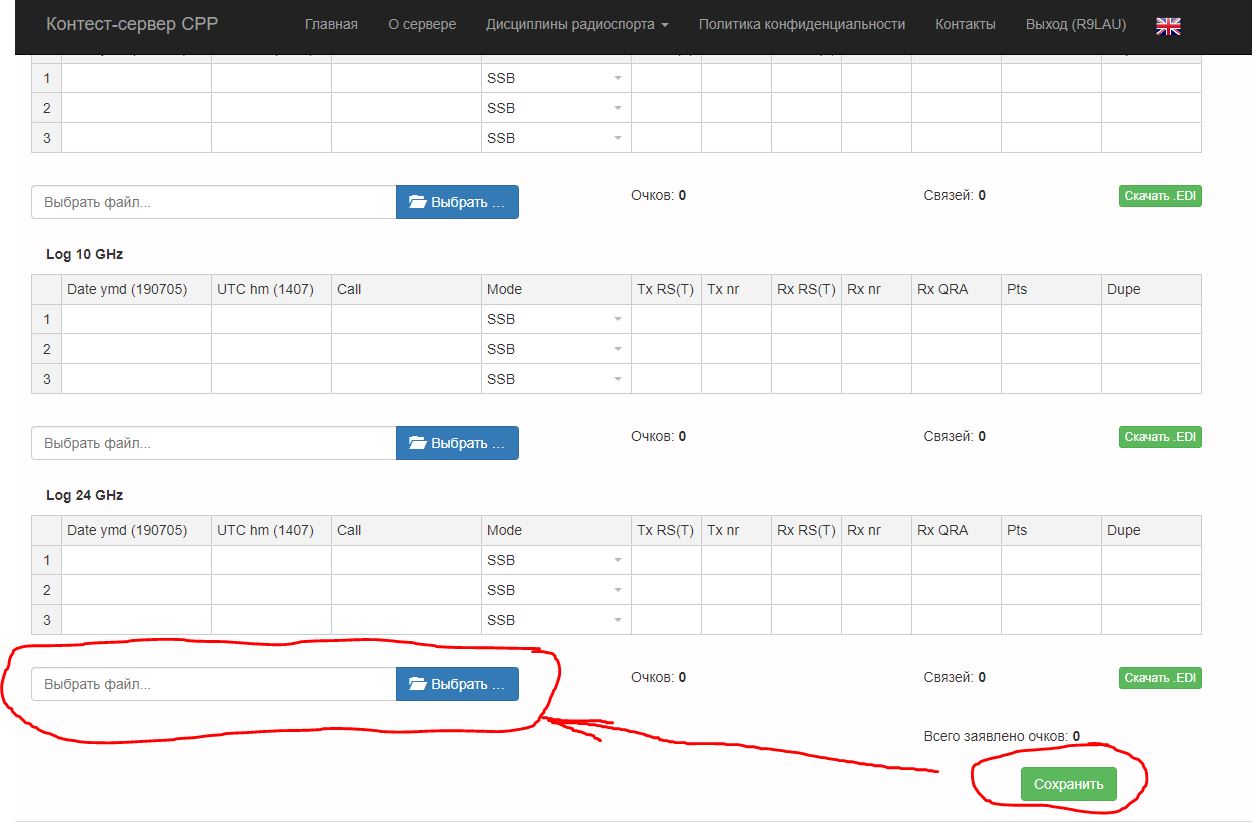Expand the Дисциплины радиоспорта menu
Image resolution: width=1252 pixels, height=822 pixels.
click(x=577, y=24)
